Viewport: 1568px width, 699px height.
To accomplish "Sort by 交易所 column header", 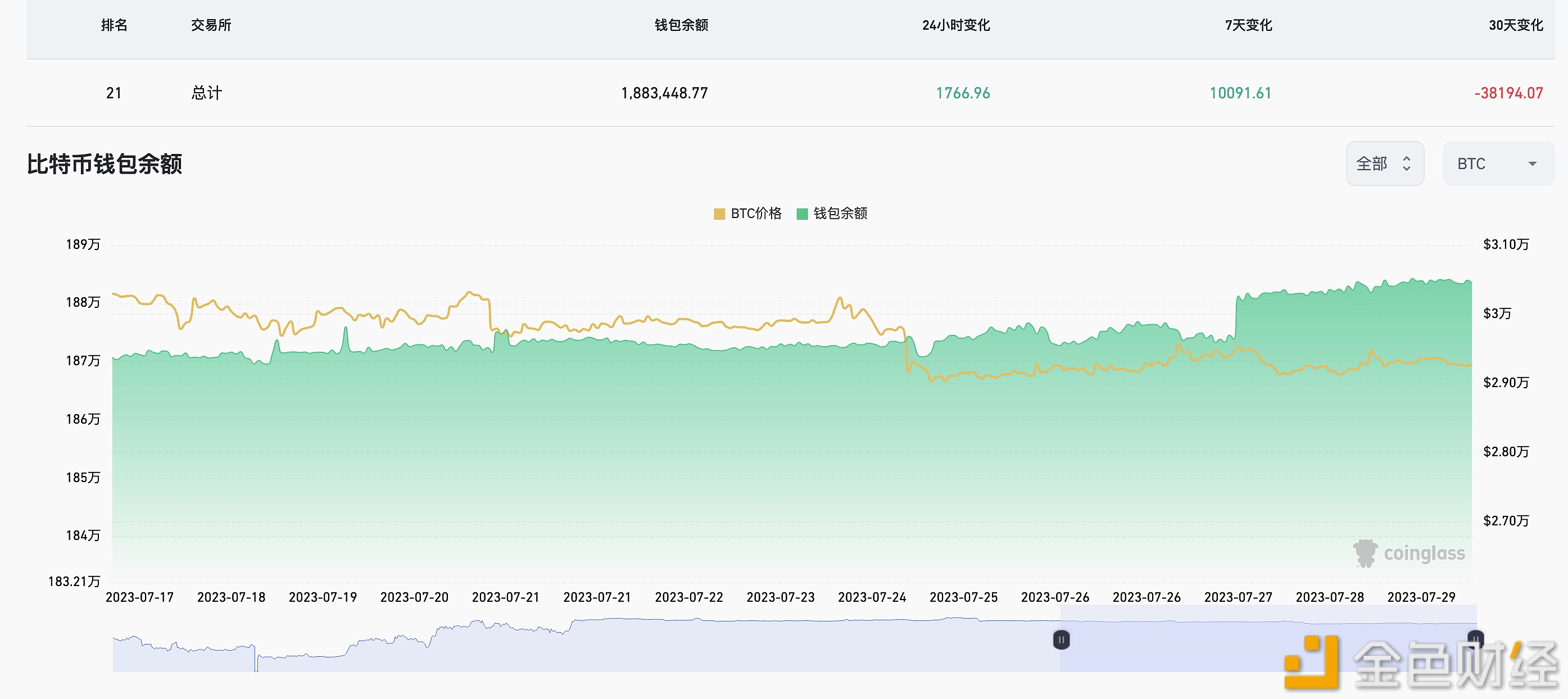I will (x=211, y=25).
